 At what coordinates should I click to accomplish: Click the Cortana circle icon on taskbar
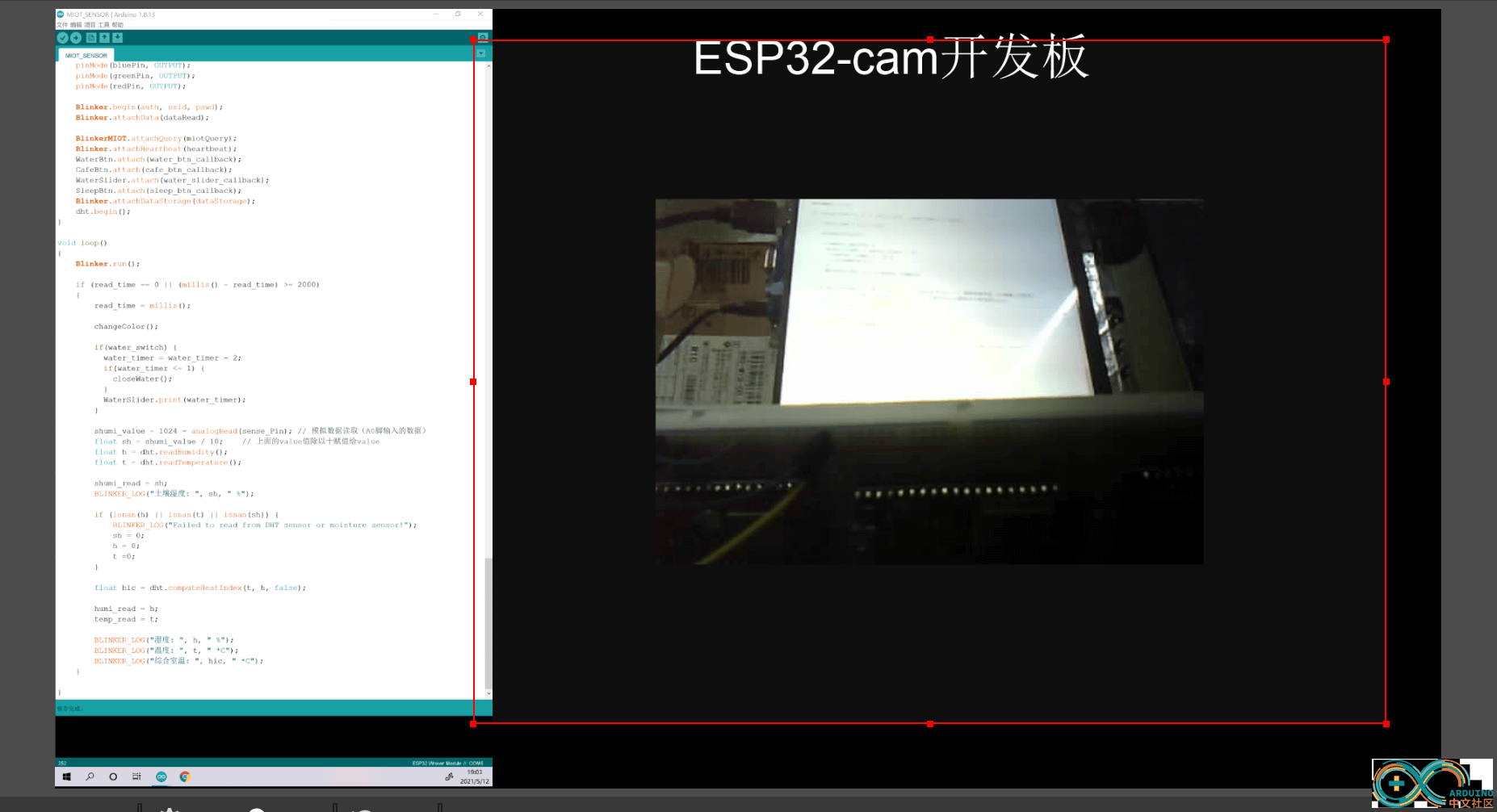pos(113,776)
